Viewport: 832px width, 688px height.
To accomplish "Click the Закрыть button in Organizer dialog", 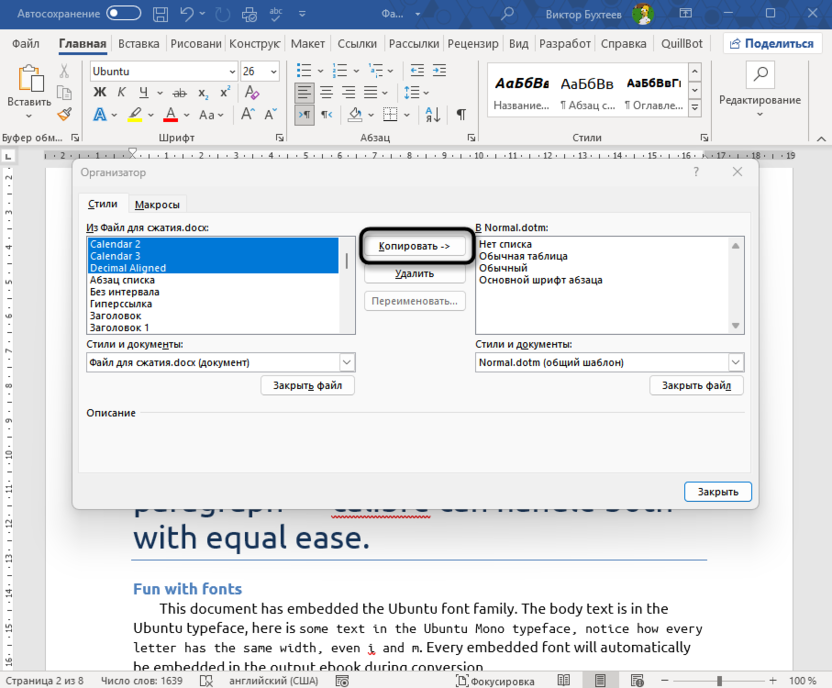I will [717, 491].
